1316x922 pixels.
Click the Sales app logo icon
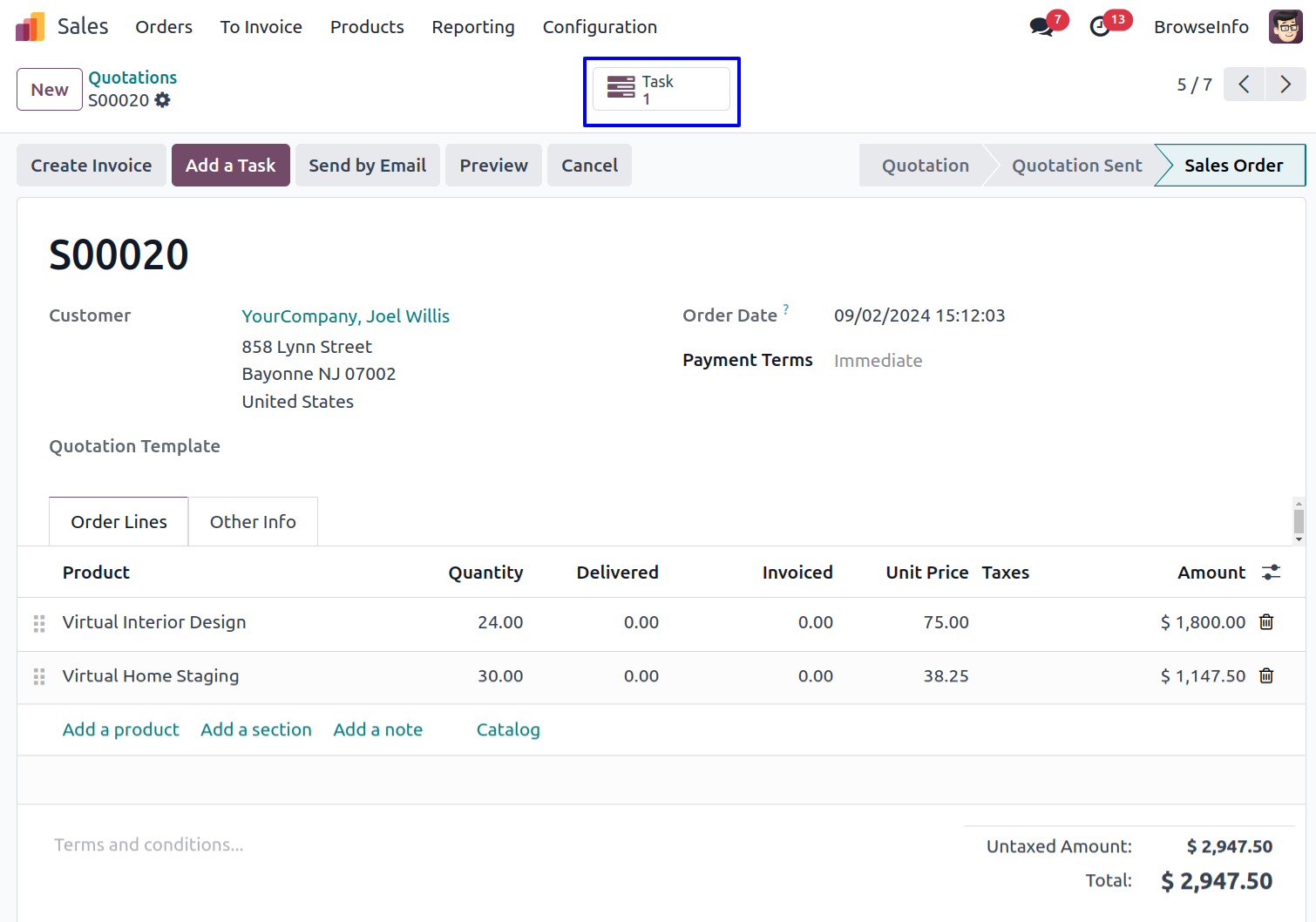[x=30, y=27]
